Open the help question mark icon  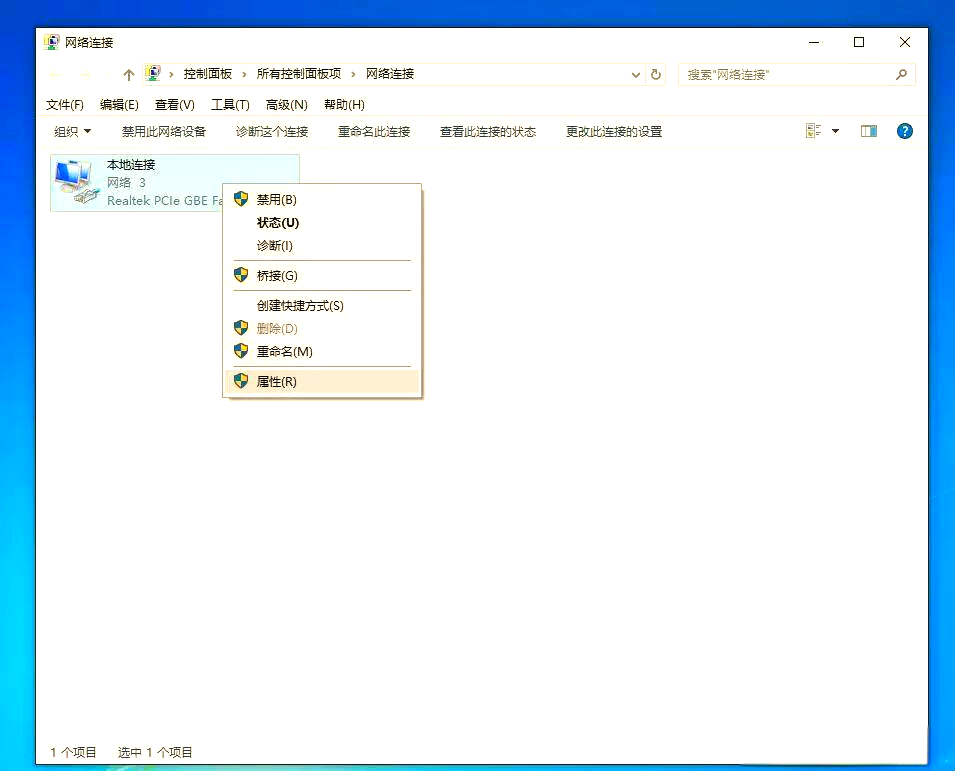tap(904, 131)
